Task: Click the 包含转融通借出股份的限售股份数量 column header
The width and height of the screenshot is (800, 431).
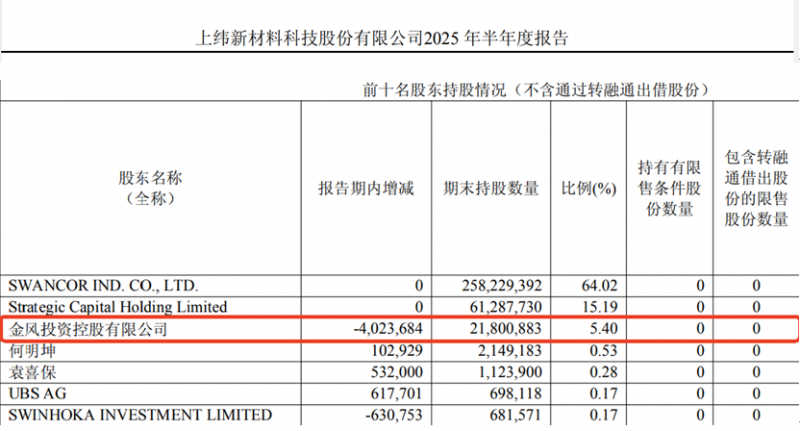Action: [756, 188]
